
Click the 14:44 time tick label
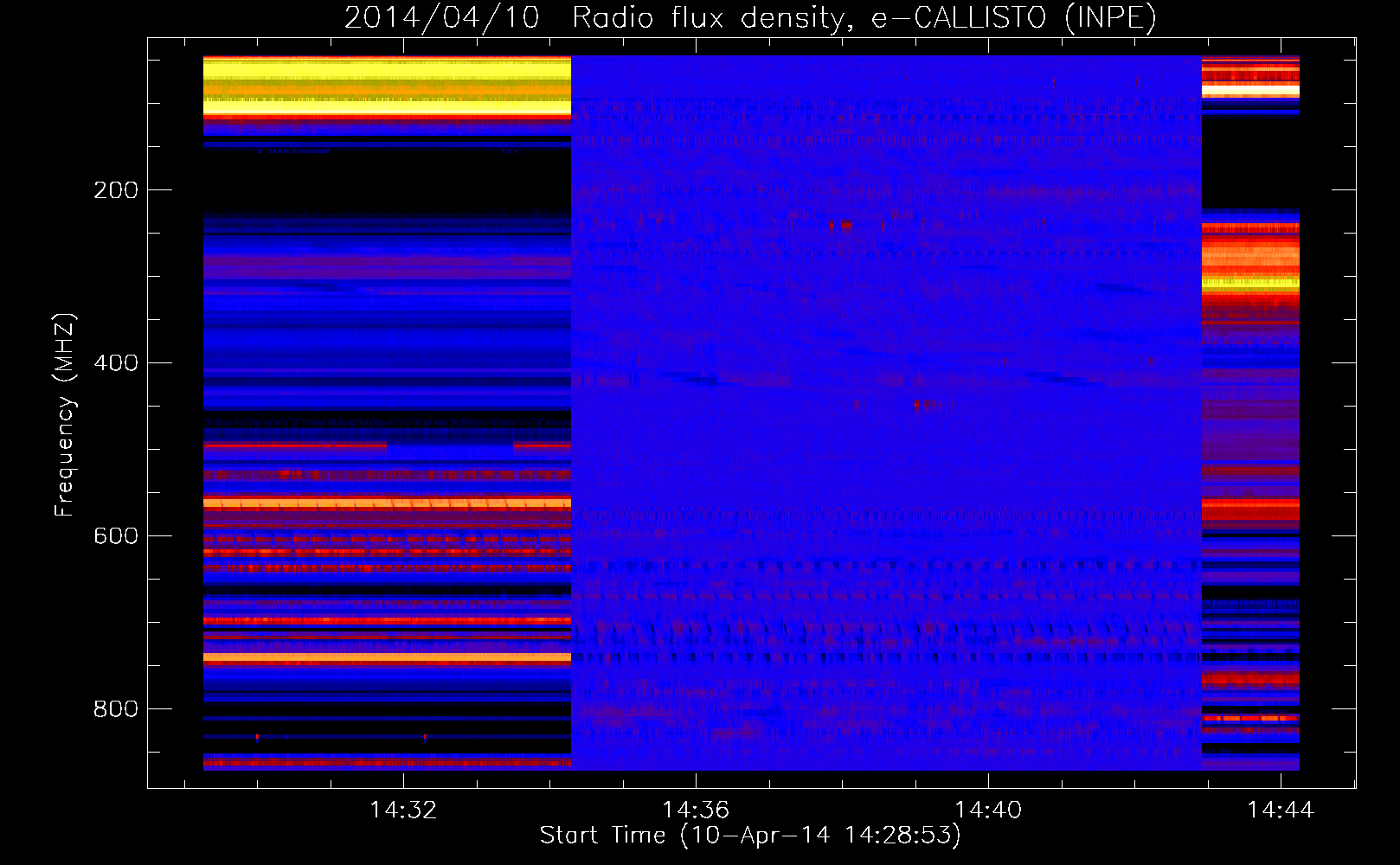1281,811
